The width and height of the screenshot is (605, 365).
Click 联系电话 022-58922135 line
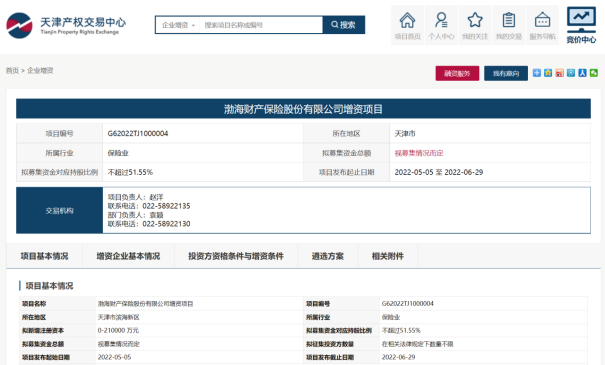[x=149, y=206]
